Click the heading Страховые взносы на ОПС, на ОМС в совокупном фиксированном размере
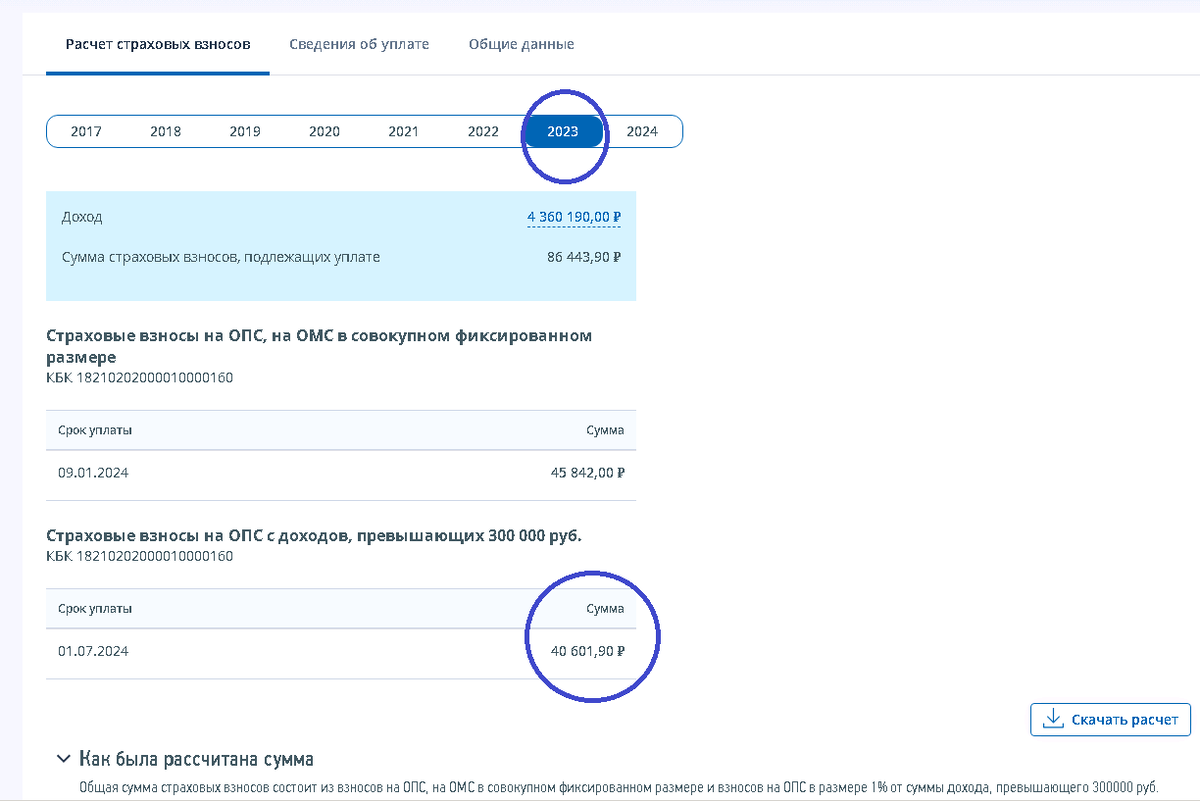The height and width of the screenshot is (802, 1200). (x=319, y=346)
